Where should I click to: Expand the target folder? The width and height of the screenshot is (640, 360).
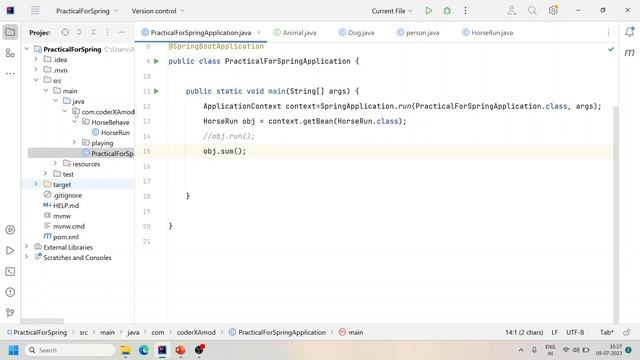point(36,184)
